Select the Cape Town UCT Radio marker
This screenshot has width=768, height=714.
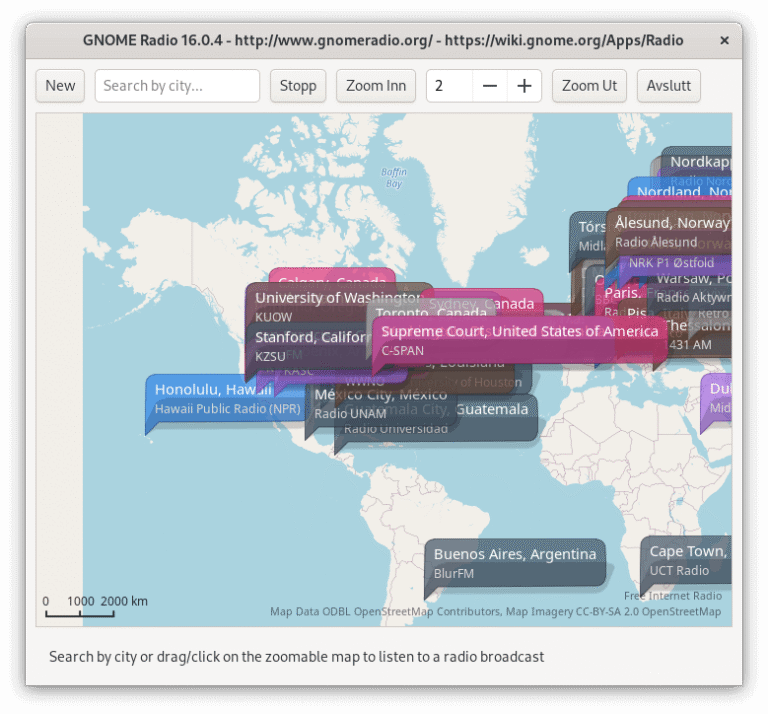point(687,560)
